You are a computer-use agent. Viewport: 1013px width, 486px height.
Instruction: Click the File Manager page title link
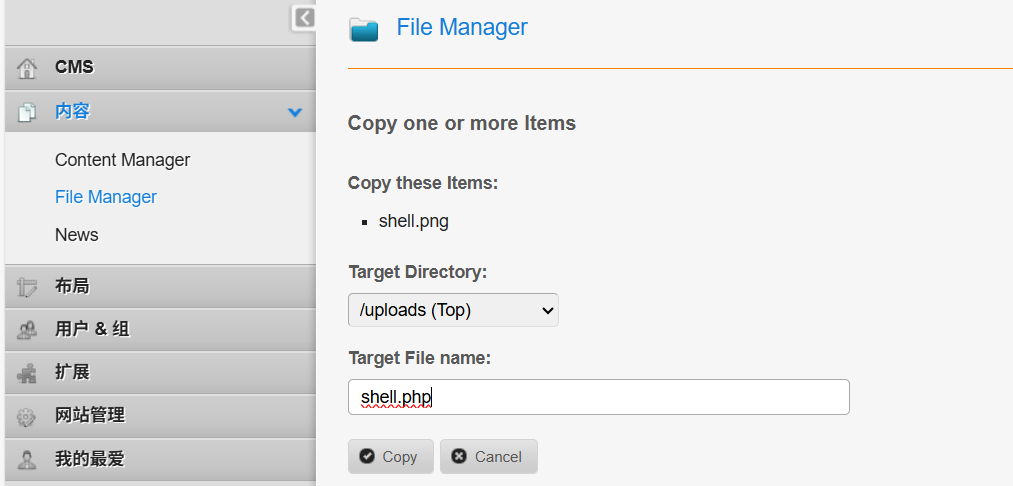[x=462, y=27]
